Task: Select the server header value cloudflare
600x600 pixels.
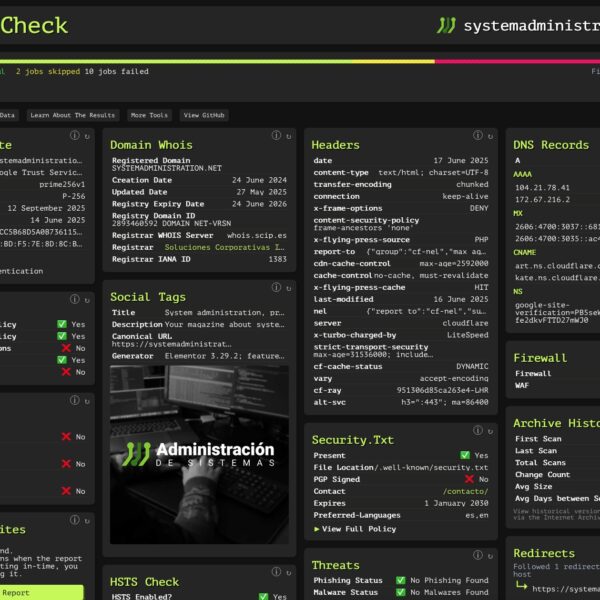Action: (x=465, y=323)
